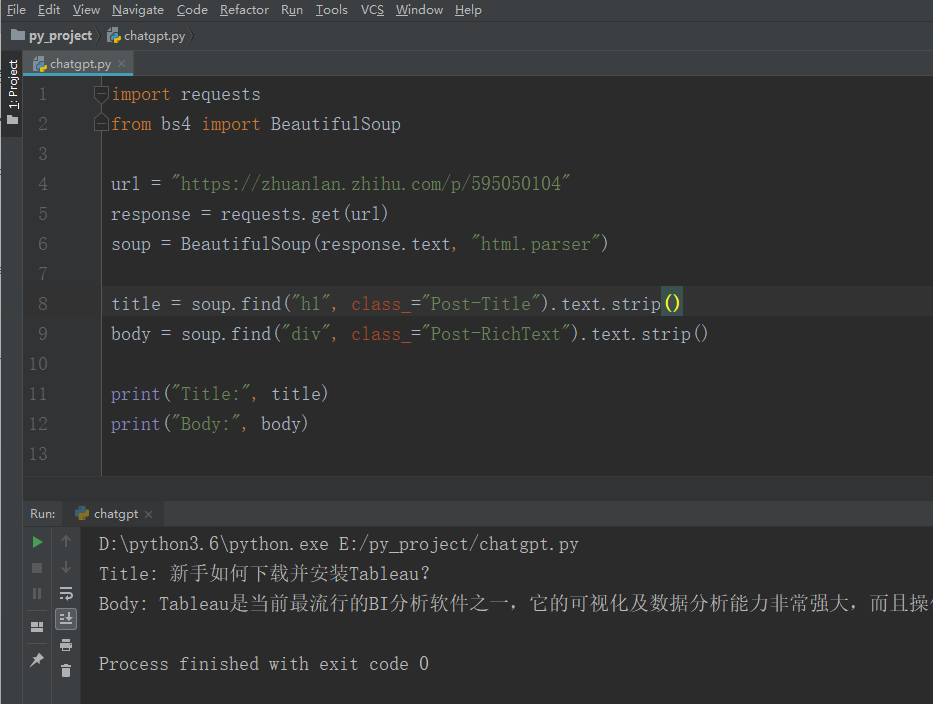This screenshot has width=933, height=704.
Task: Open the View menu
Action: (x=86, y=10)
